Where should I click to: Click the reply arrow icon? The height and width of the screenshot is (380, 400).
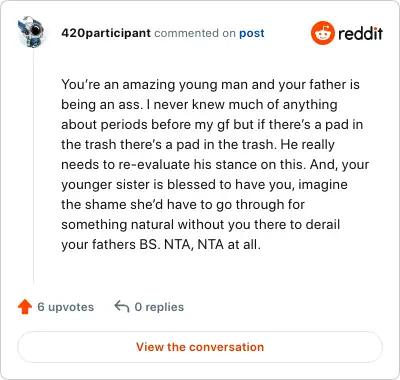tap(122, 307)
